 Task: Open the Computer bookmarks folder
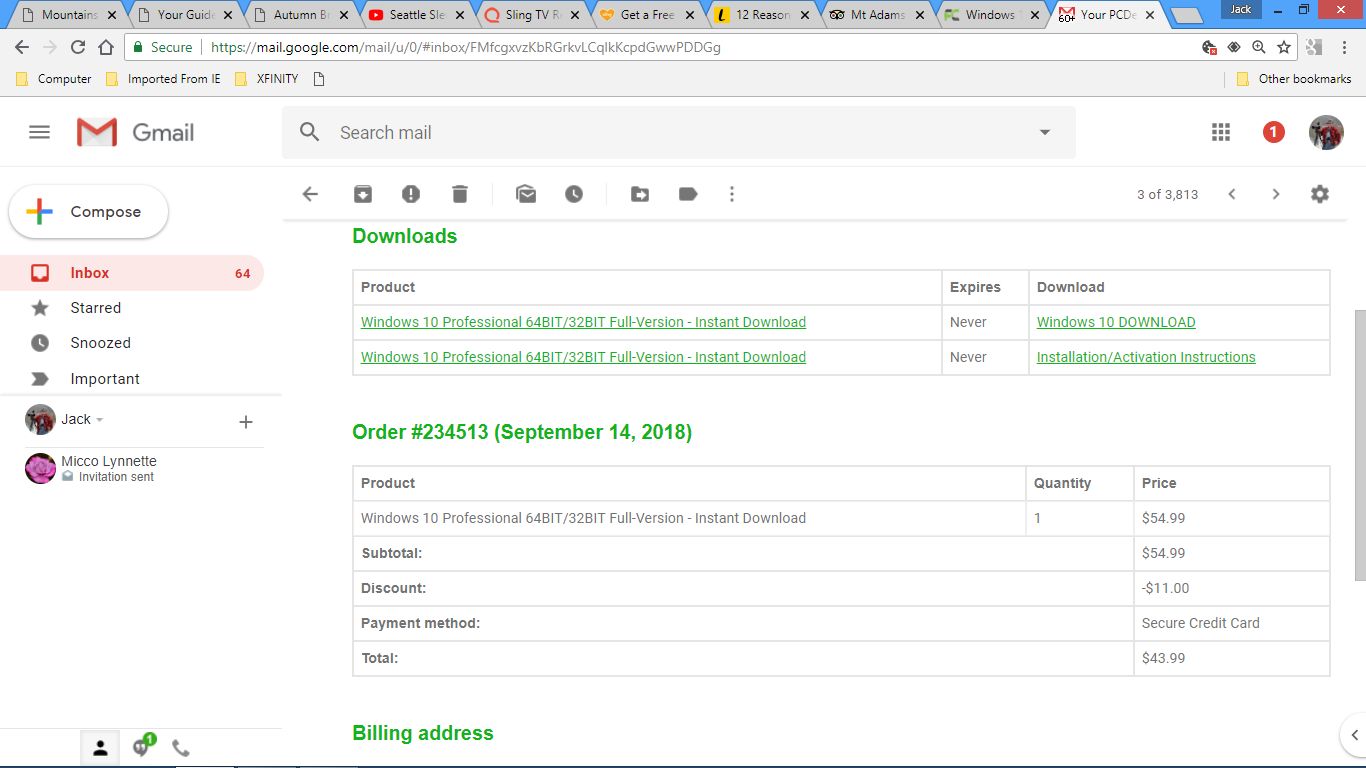[54, 79]
